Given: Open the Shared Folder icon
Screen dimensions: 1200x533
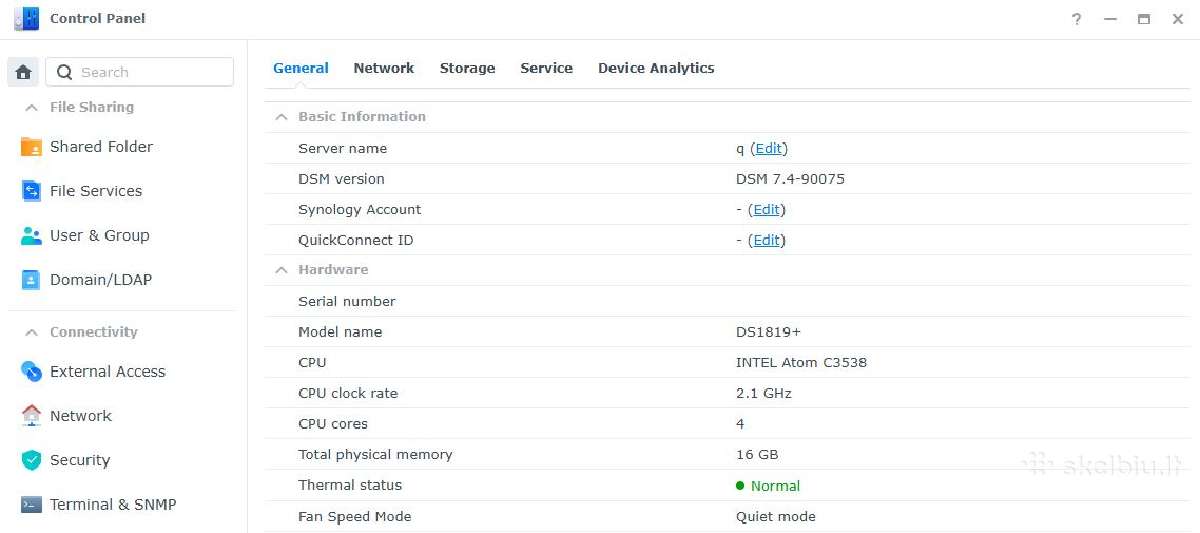Looking at the screenshot, I should click(31, 147).
